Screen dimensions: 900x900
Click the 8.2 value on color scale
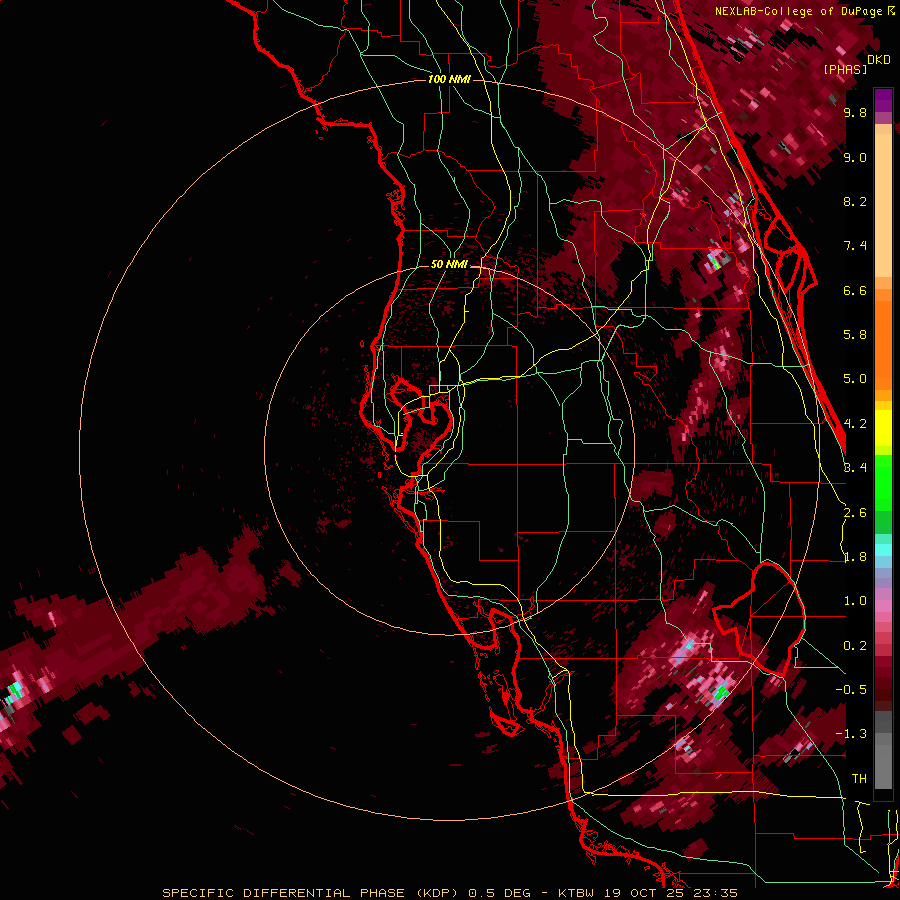855,201
